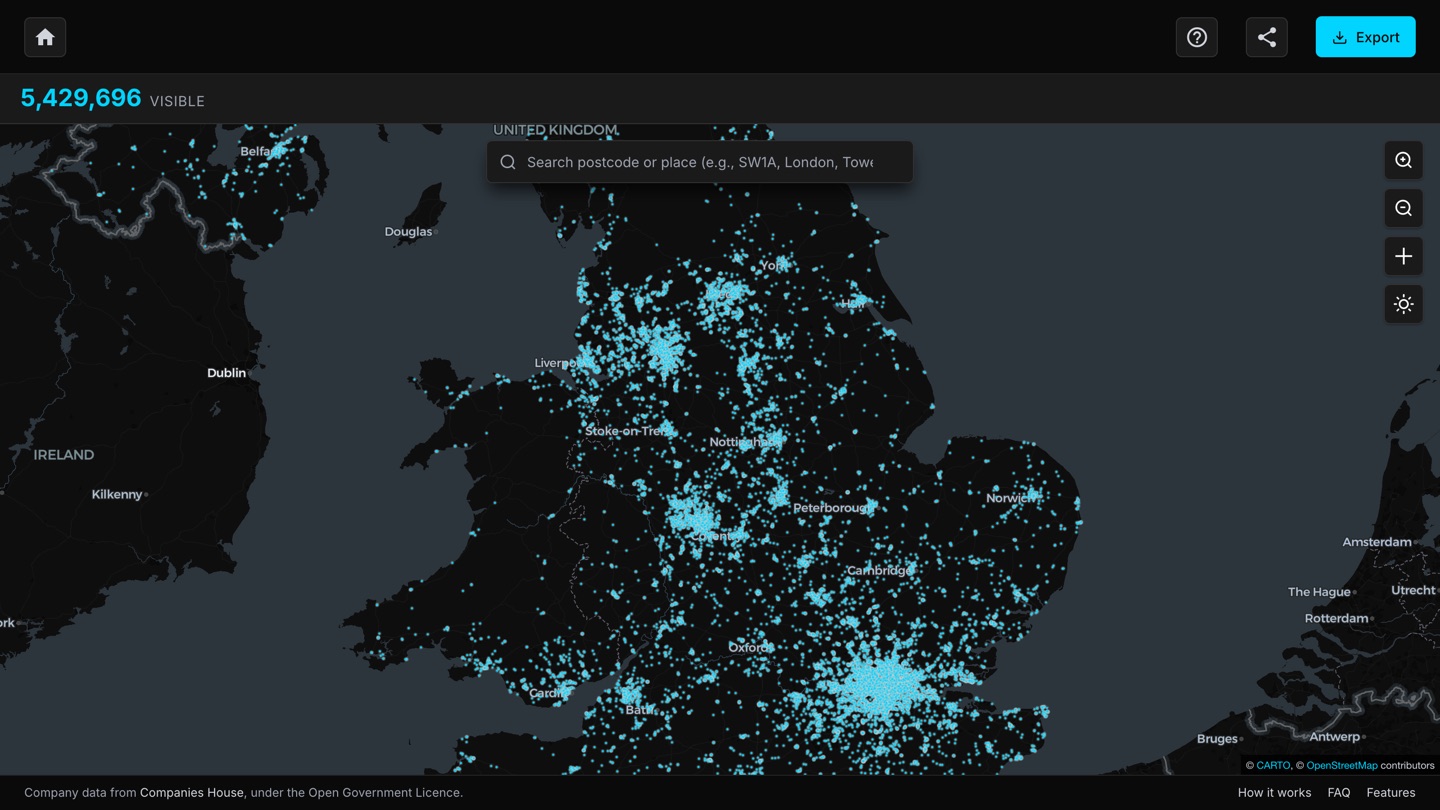Click the magnifier zoom-out map control
This screenshot has width=1440, height=810.
pyautogui.click(x=1404, y=208)
